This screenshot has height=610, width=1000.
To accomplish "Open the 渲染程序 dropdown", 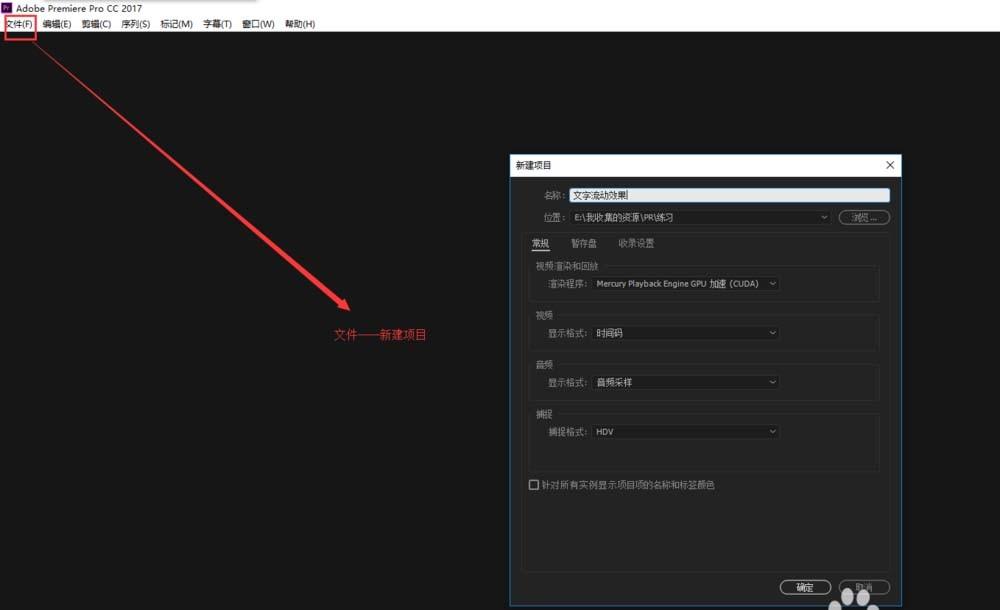I will point(686,283).
